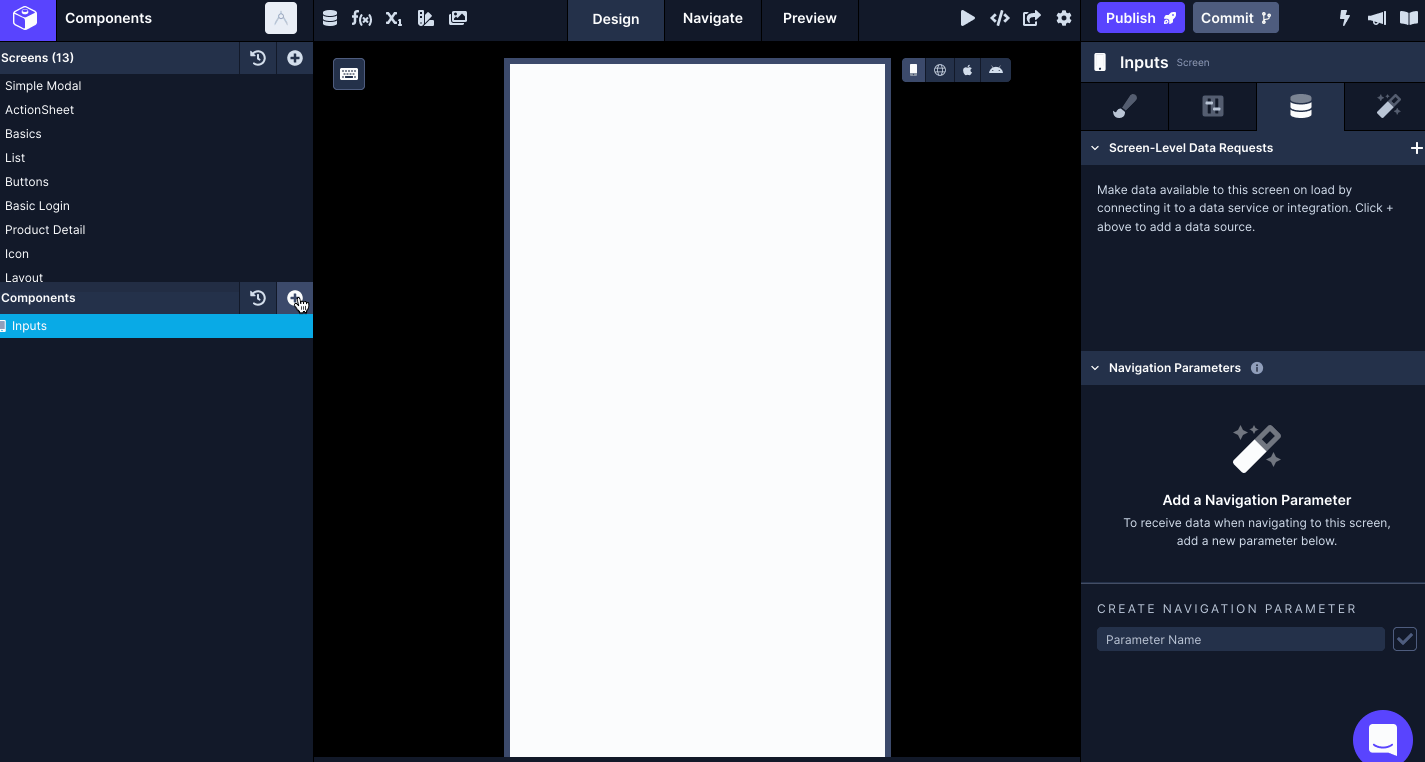This screenshot has height=762, width=1425.
Task: Click the play live preview icon
Action: tap(967, 18)
